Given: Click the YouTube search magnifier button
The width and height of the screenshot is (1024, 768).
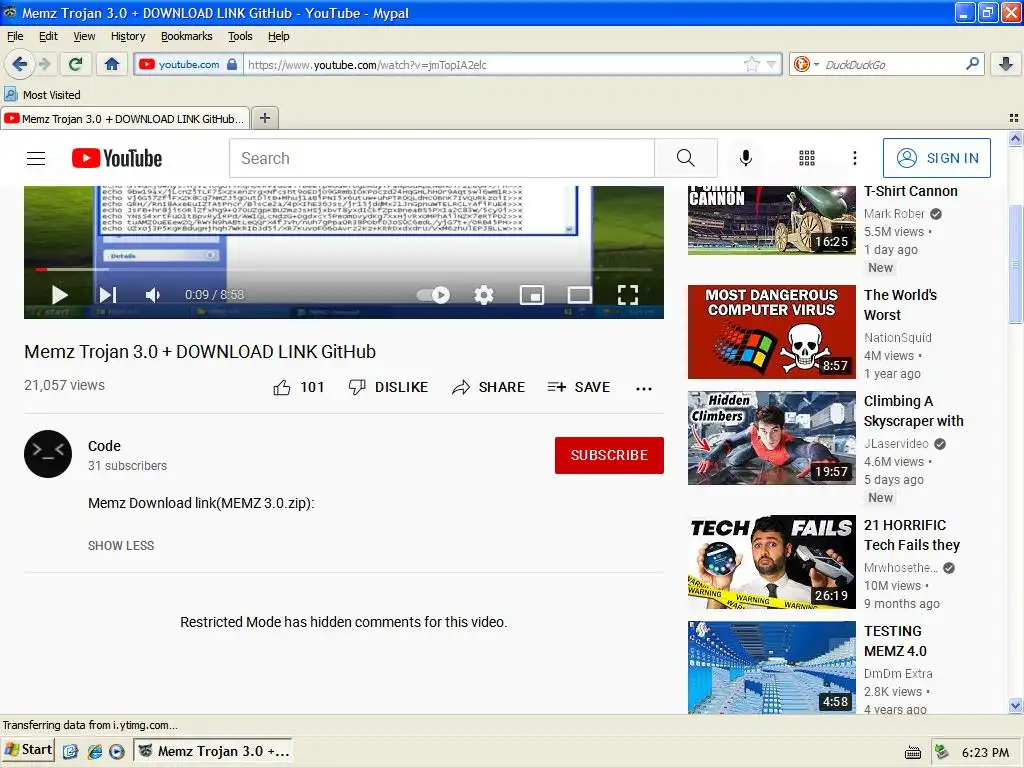Looking at the screenshot, I should tap(686, 158).
